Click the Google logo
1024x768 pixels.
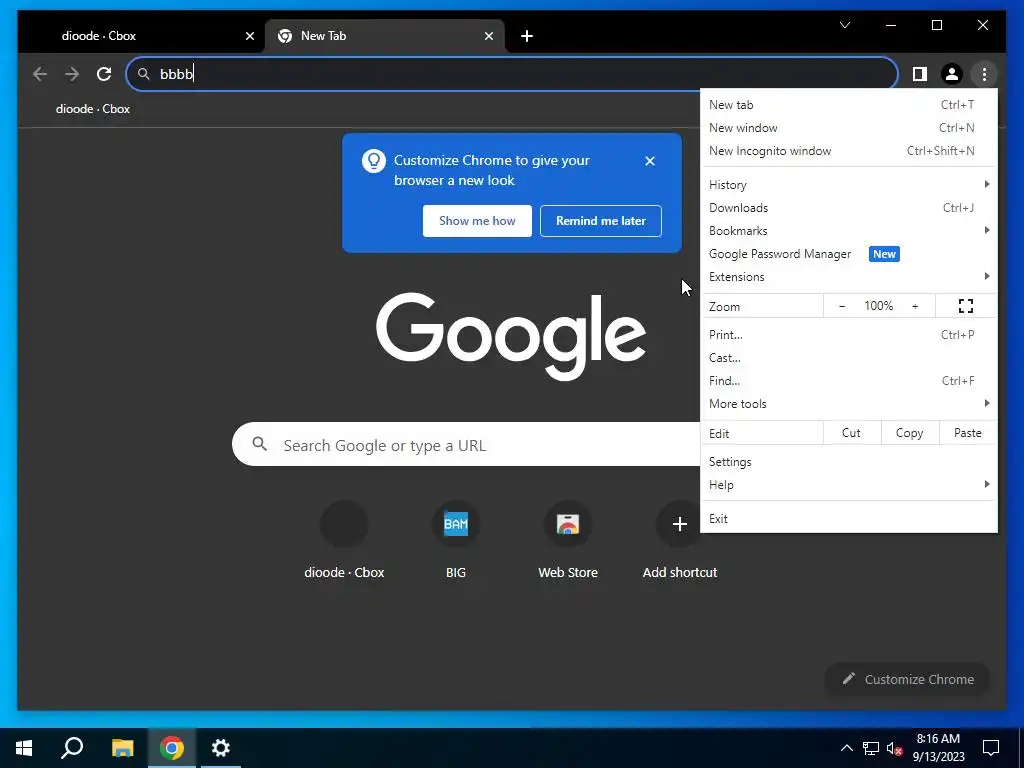[511, 335]
